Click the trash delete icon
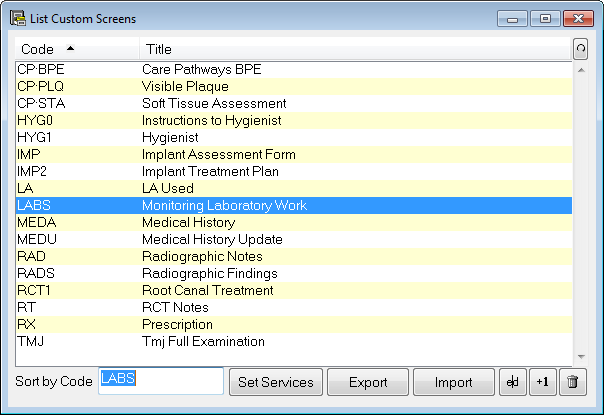 tap(573, 382)
